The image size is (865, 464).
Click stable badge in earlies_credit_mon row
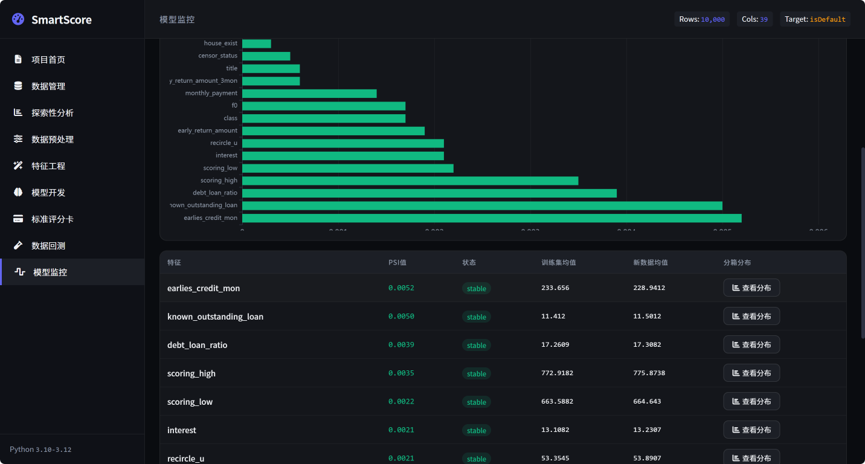tap(476, 289)
